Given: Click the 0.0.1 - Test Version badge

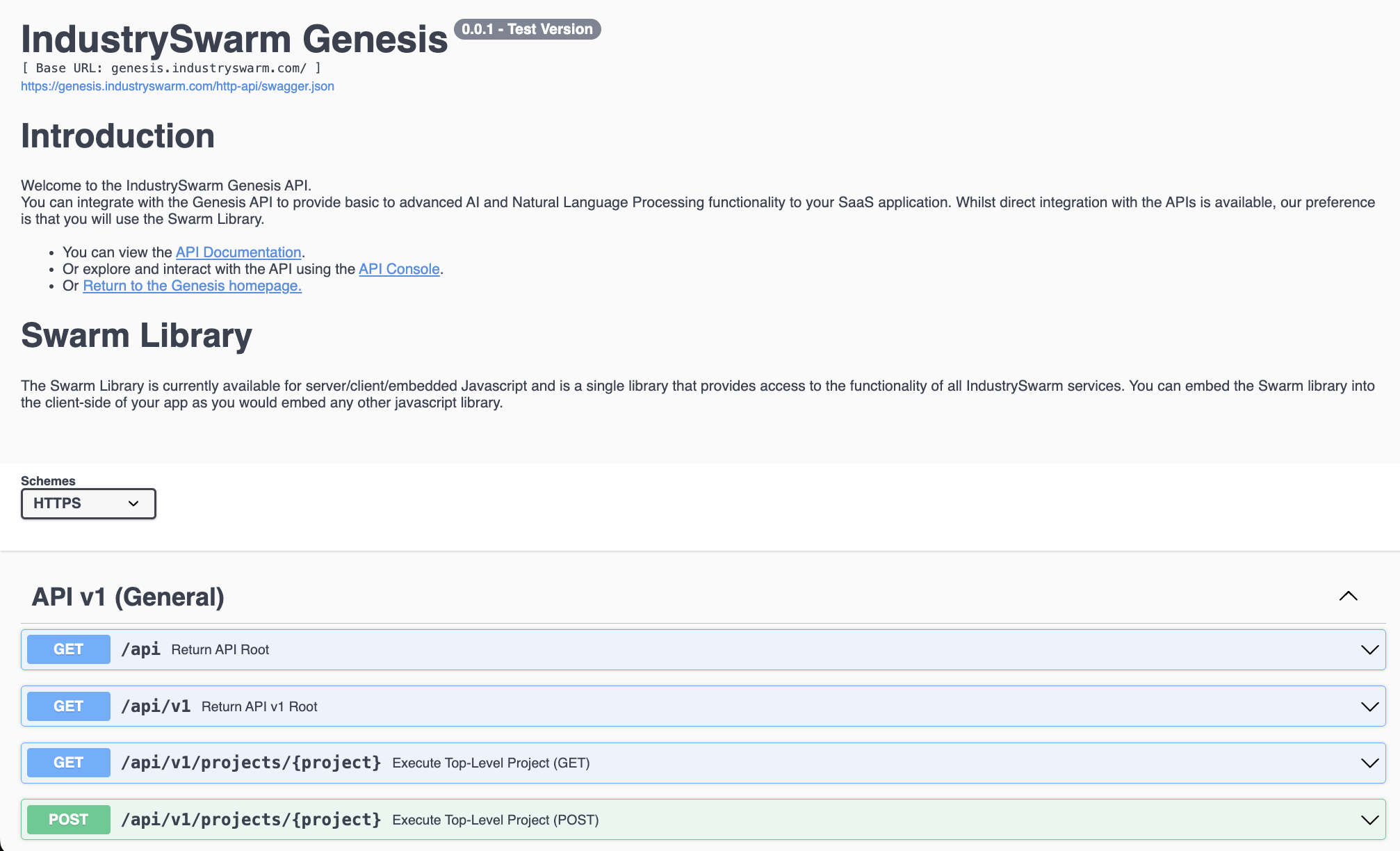Looking at the screenshot, I should (x=527, y=29).
